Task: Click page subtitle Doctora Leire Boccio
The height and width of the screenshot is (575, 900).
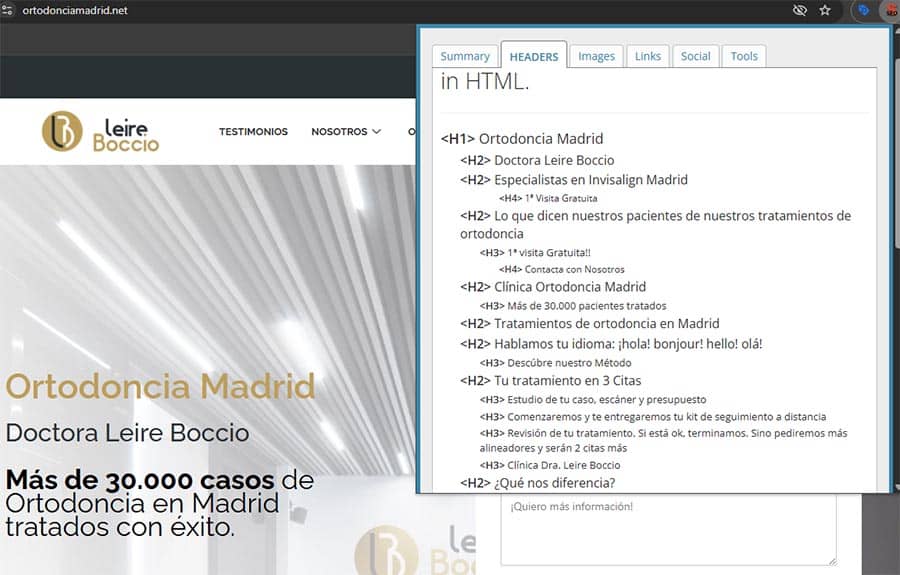Action: click(x=127, y=433)
